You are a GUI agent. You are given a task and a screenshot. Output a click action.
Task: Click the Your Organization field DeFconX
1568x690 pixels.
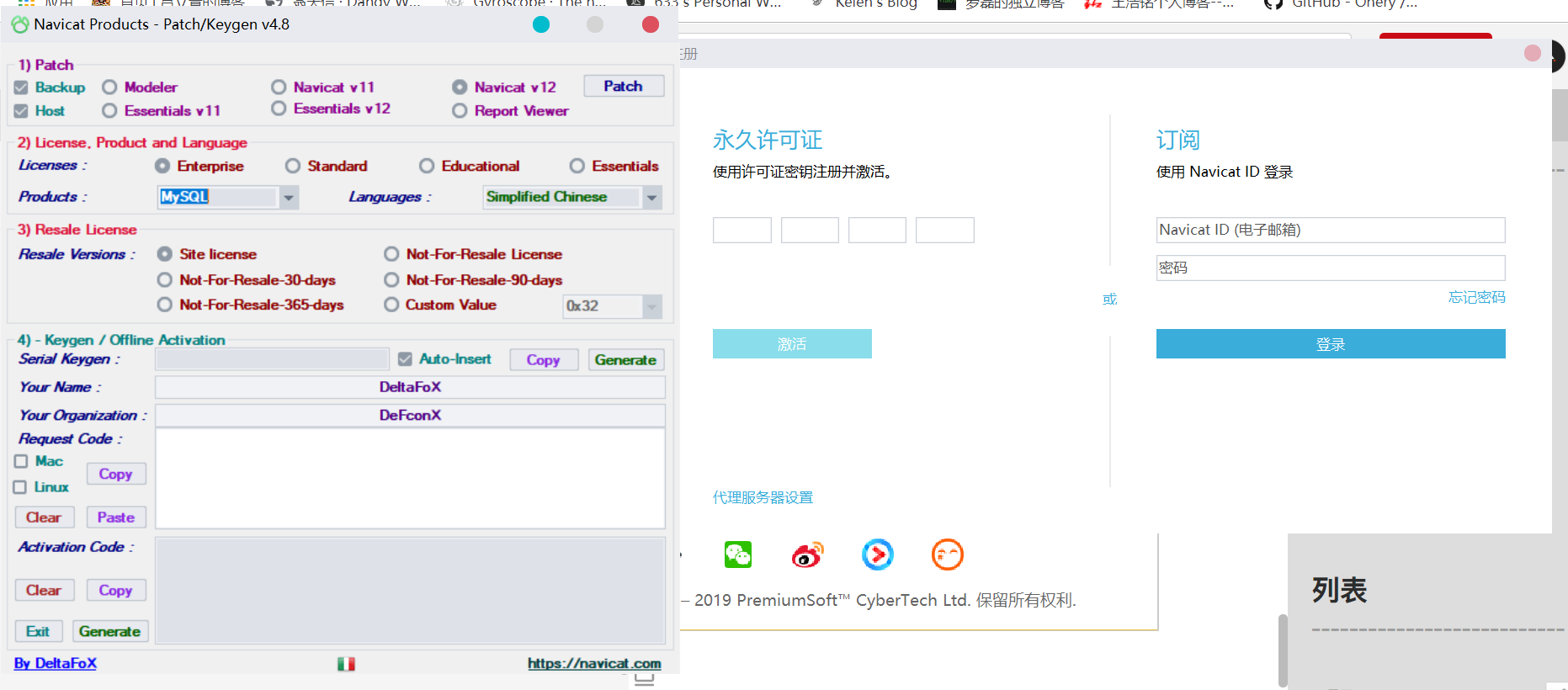[410, 416]
